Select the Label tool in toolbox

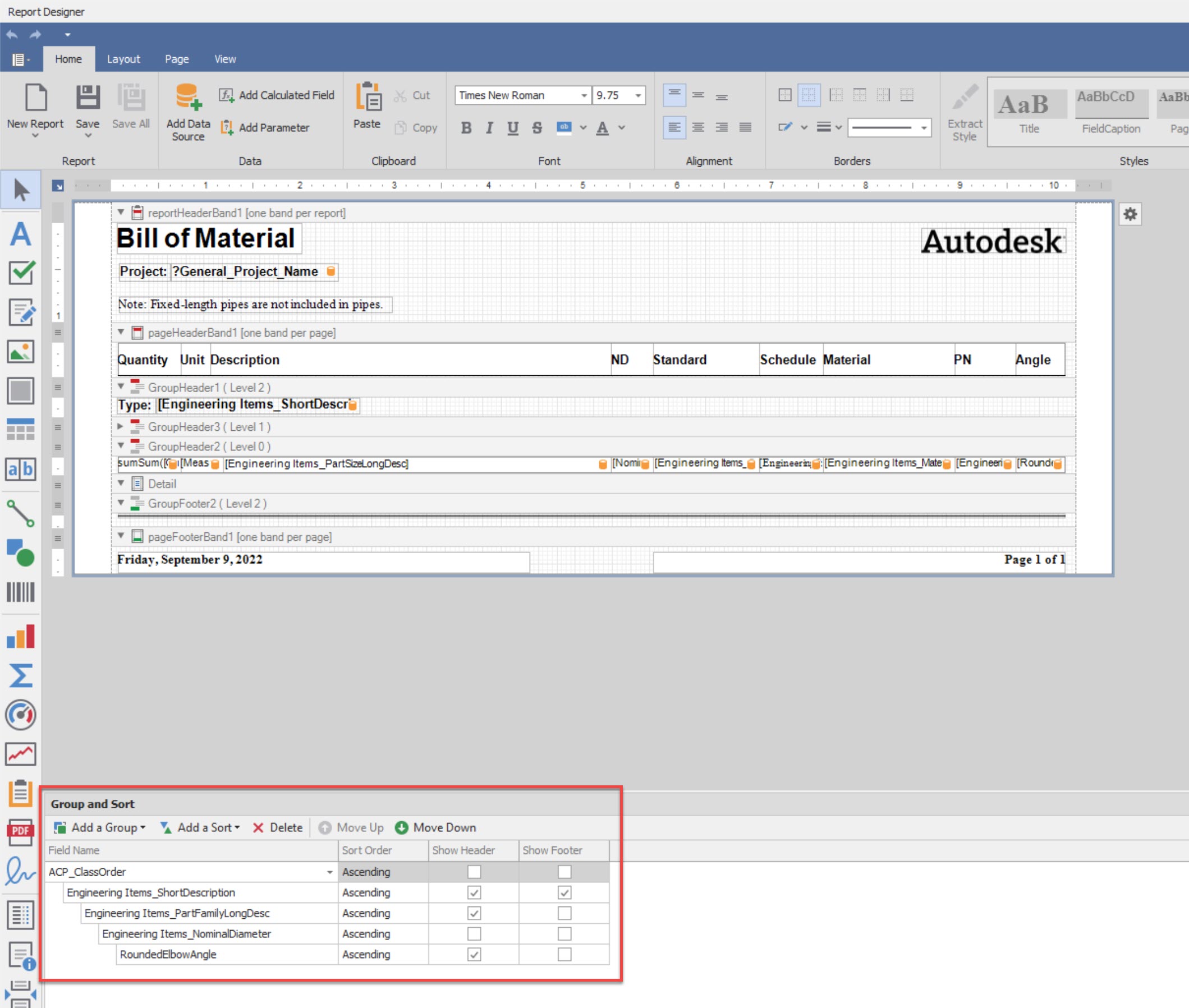(21, 234)
